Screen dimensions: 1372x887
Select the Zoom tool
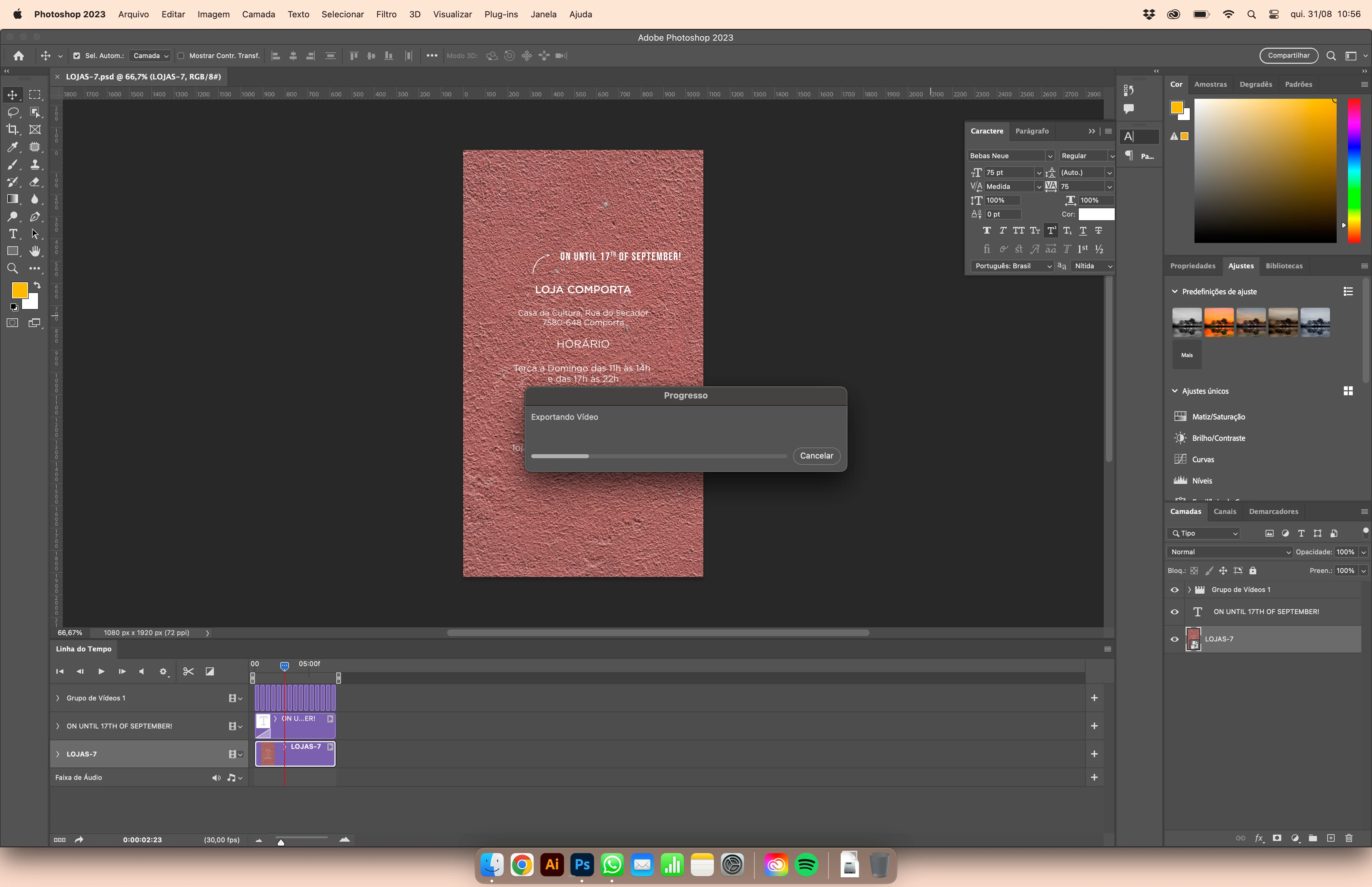(12, 268)
